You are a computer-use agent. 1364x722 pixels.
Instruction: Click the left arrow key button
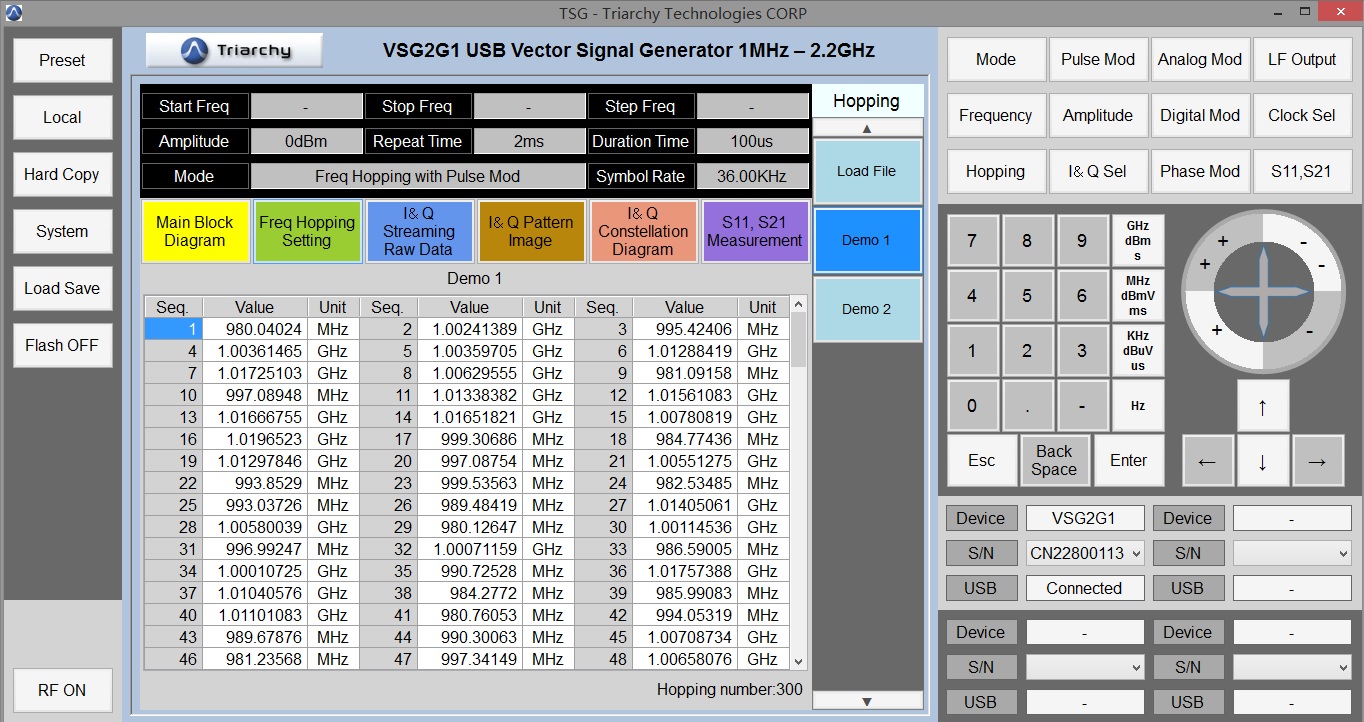tap(1207, 461)
